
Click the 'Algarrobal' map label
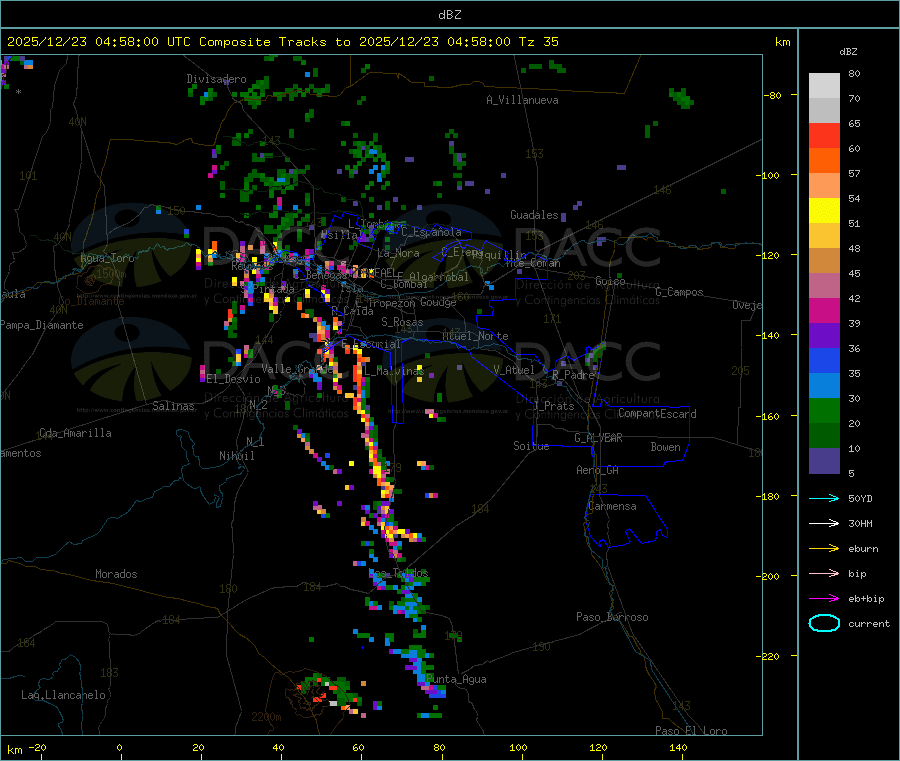(439, 277)
